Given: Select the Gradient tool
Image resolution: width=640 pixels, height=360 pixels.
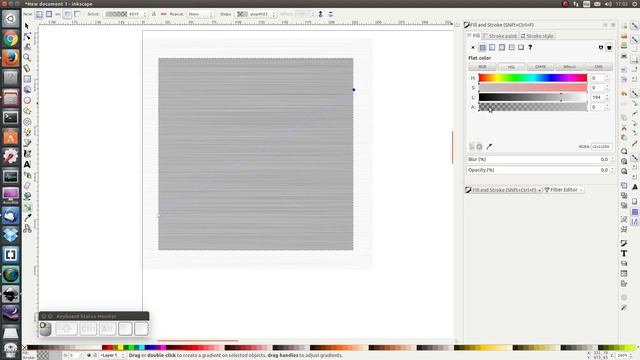Looking at the screenshot, I should 27,207.
